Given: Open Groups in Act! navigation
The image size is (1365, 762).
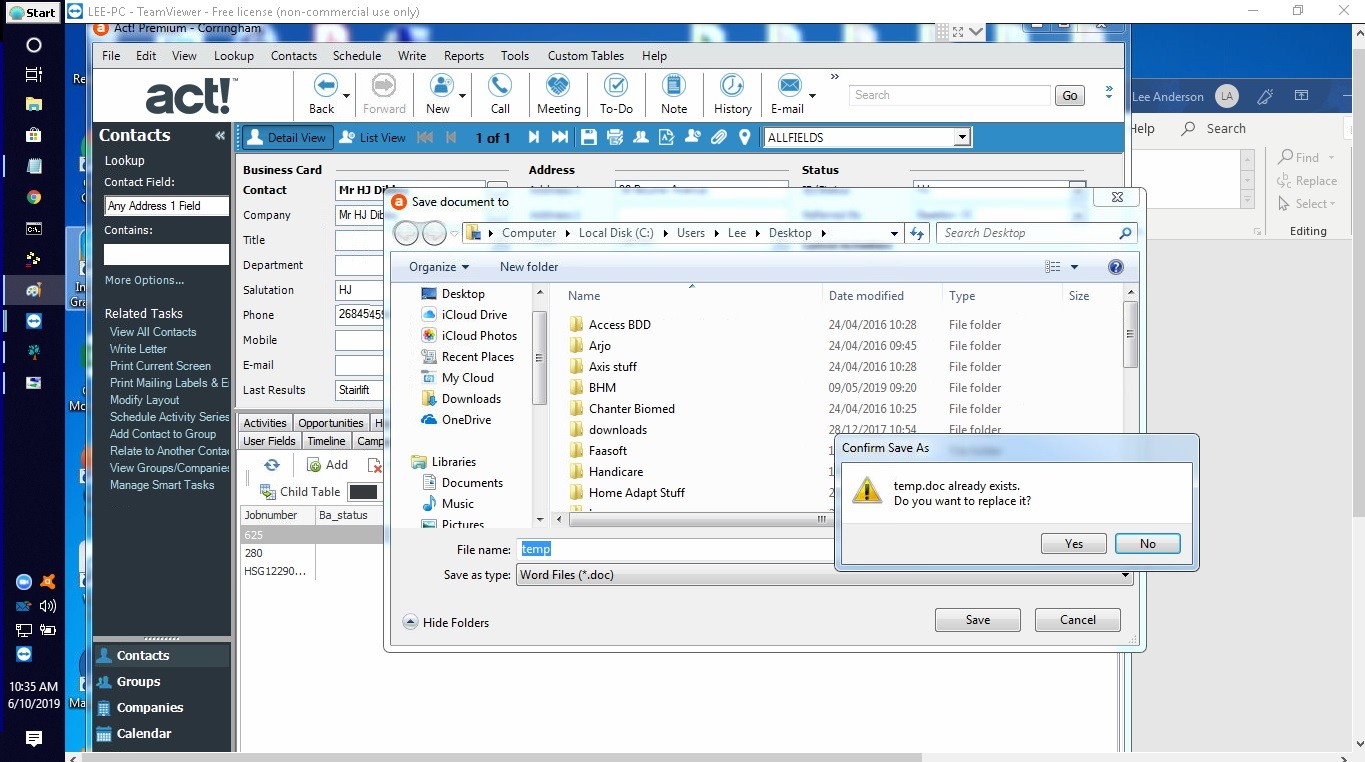Looking at the screenshot, I should pos(139,682).
